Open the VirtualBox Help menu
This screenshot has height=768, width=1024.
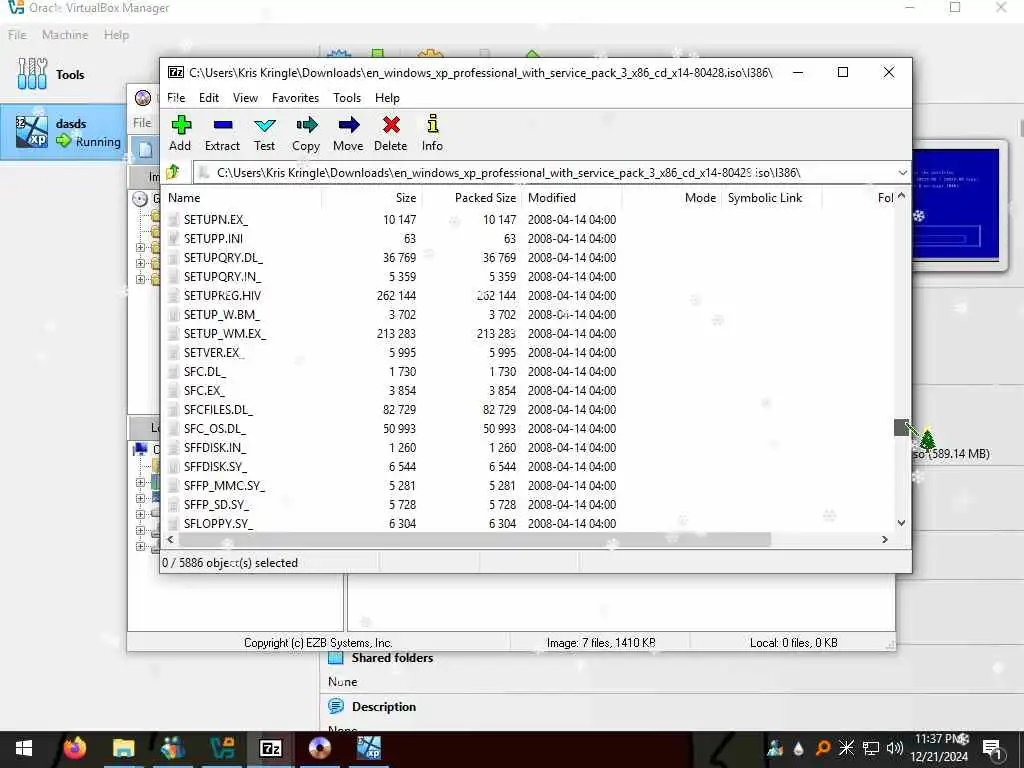pos(116,35)
